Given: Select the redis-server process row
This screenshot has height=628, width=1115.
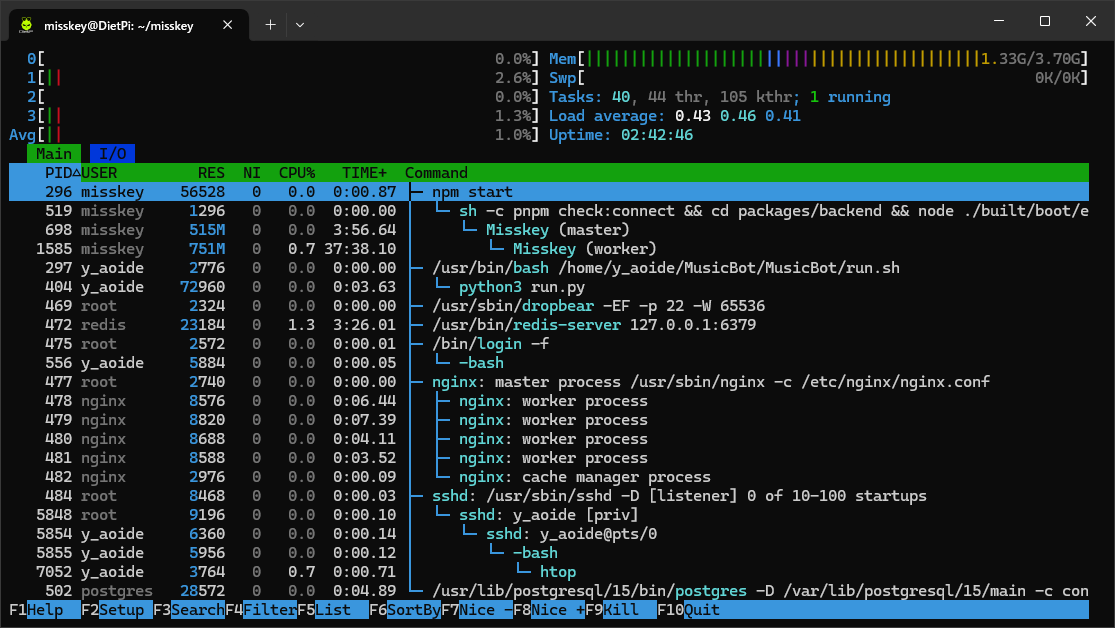Looking at the screenshot, I should [548, 325].
